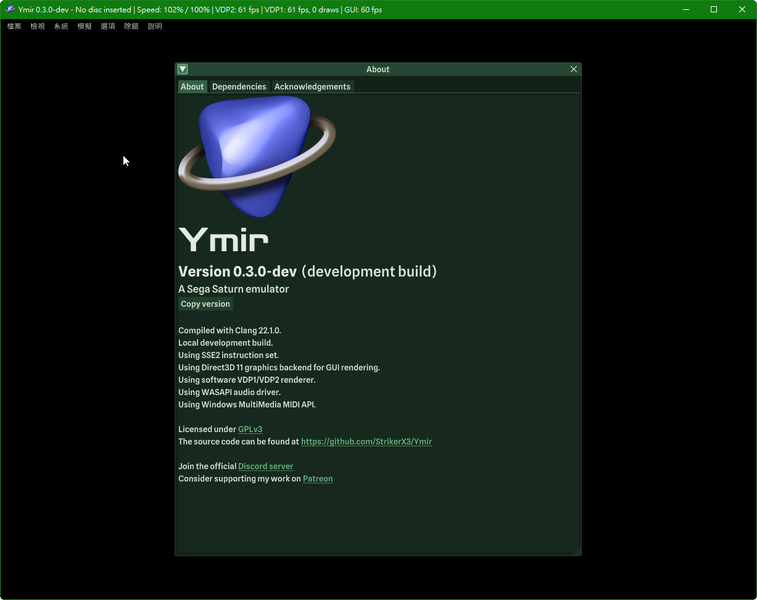Open the 檢視 (View) menu
The height and width of the screenshot is (600, 757).
tap(37, 26)
